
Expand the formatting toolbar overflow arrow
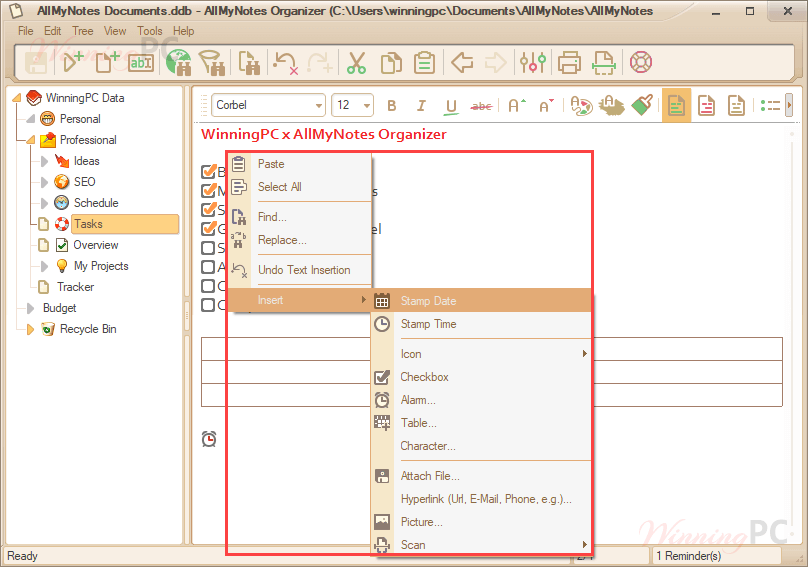pos(788,105)
